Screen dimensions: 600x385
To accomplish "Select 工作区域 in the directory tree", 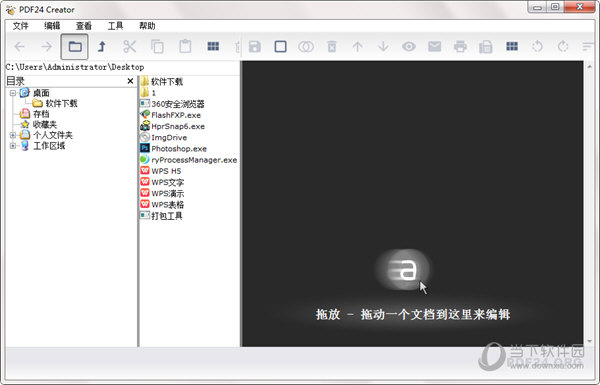I will [49, 146].
